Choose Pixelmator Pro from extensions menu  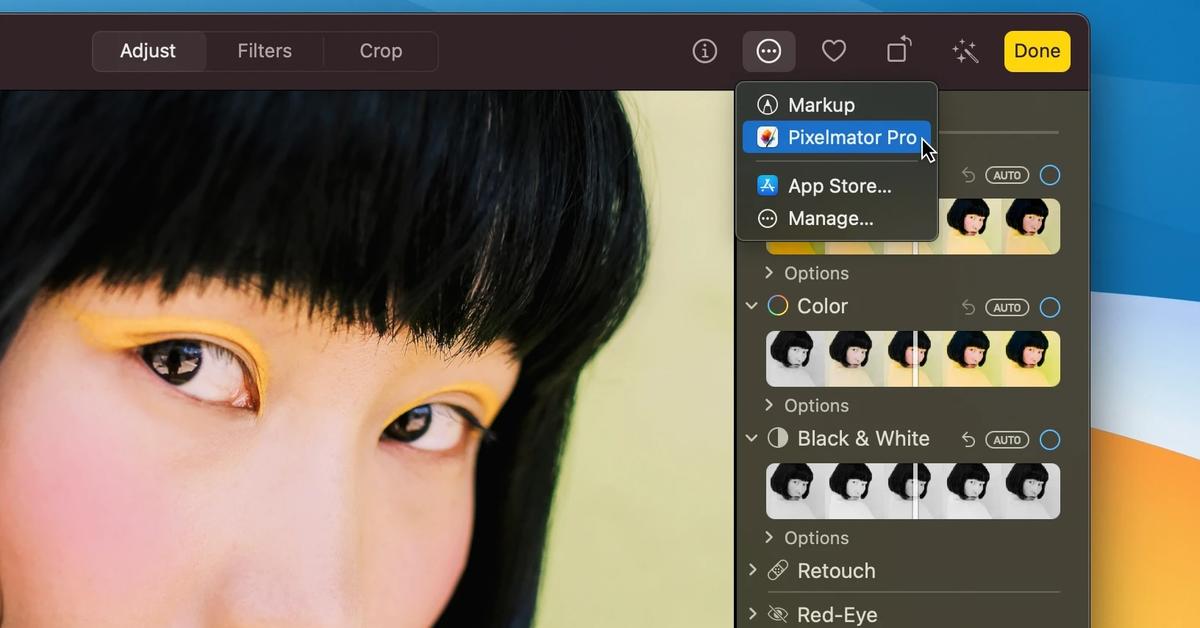coord(837,137)
